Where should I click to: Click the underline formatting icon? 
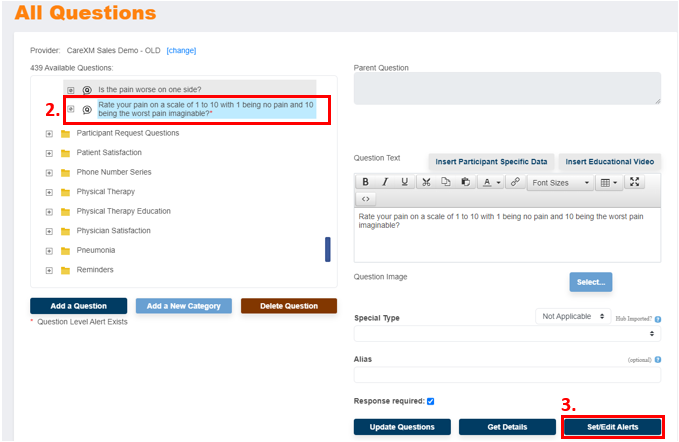(x=404, y=183)
